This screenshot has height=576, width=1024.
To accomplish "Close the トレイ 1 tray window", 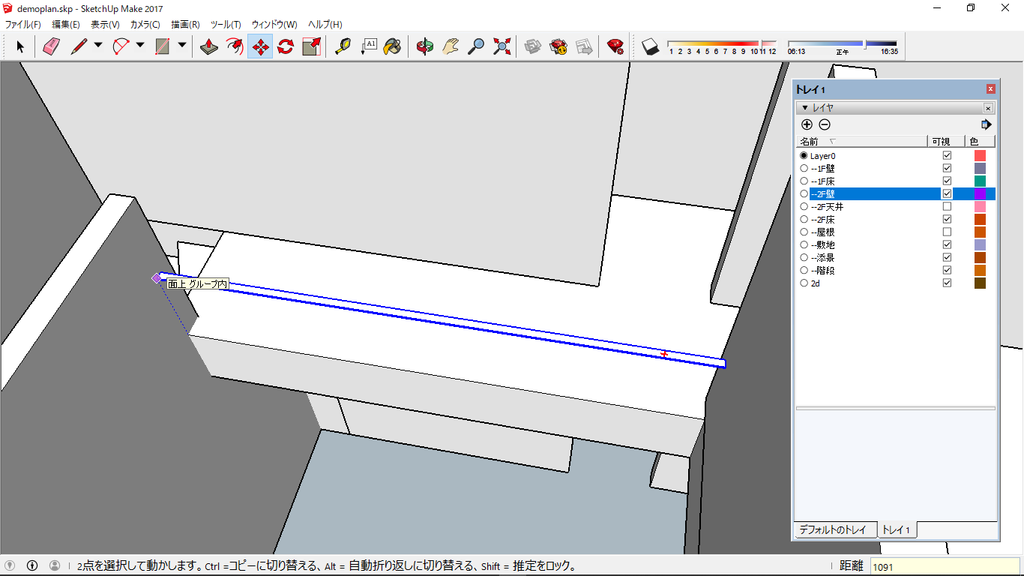I will 991,89.
